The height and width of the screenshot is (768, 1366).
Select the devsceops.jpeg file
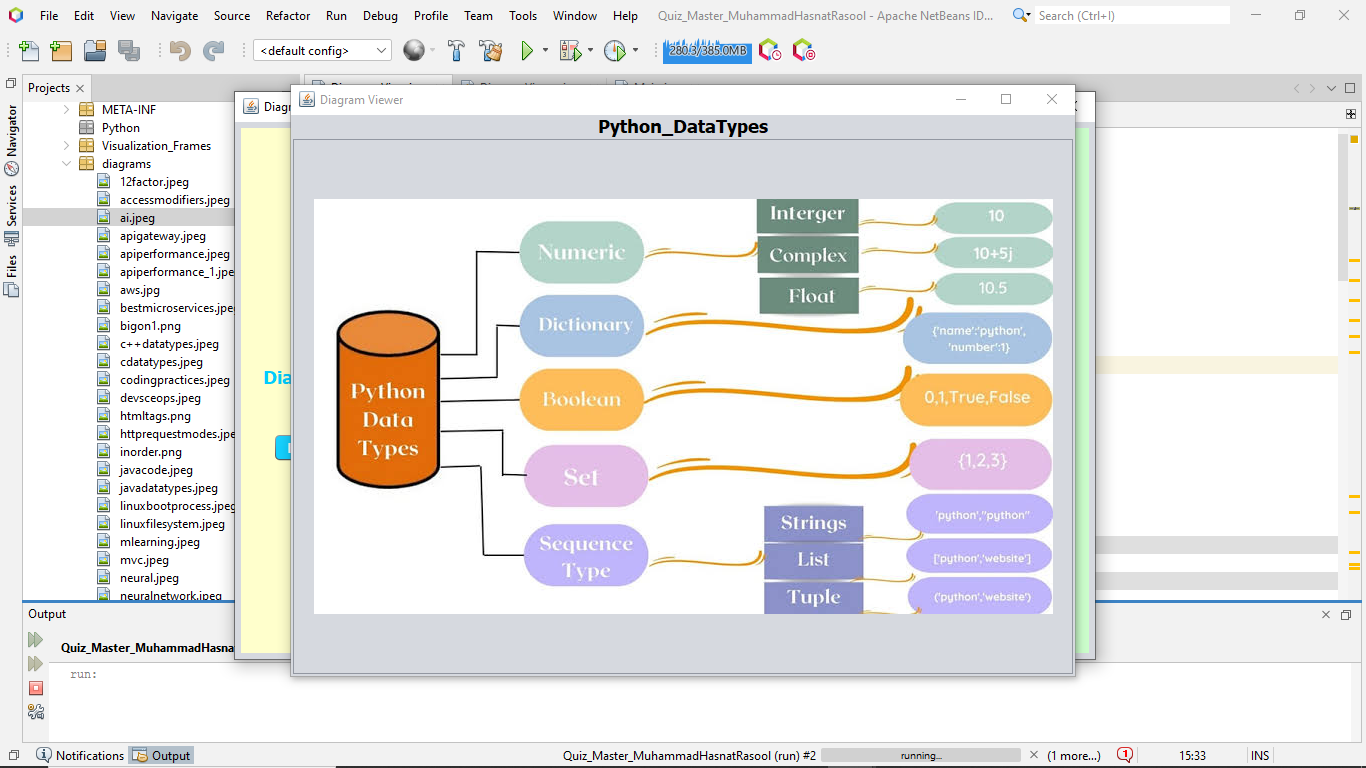click(160, 397)
